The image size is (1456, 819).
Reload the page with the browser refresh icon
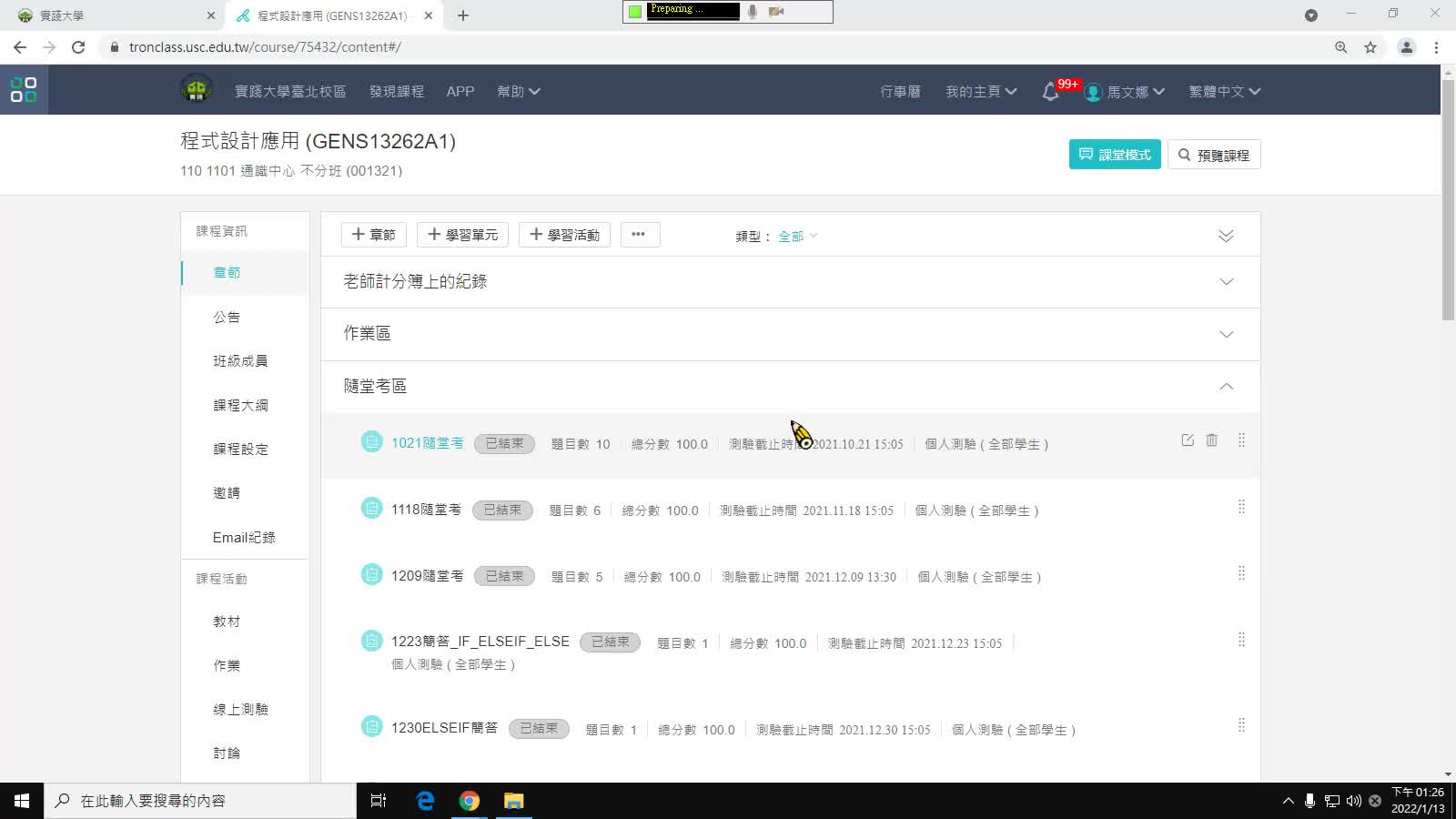78,47
